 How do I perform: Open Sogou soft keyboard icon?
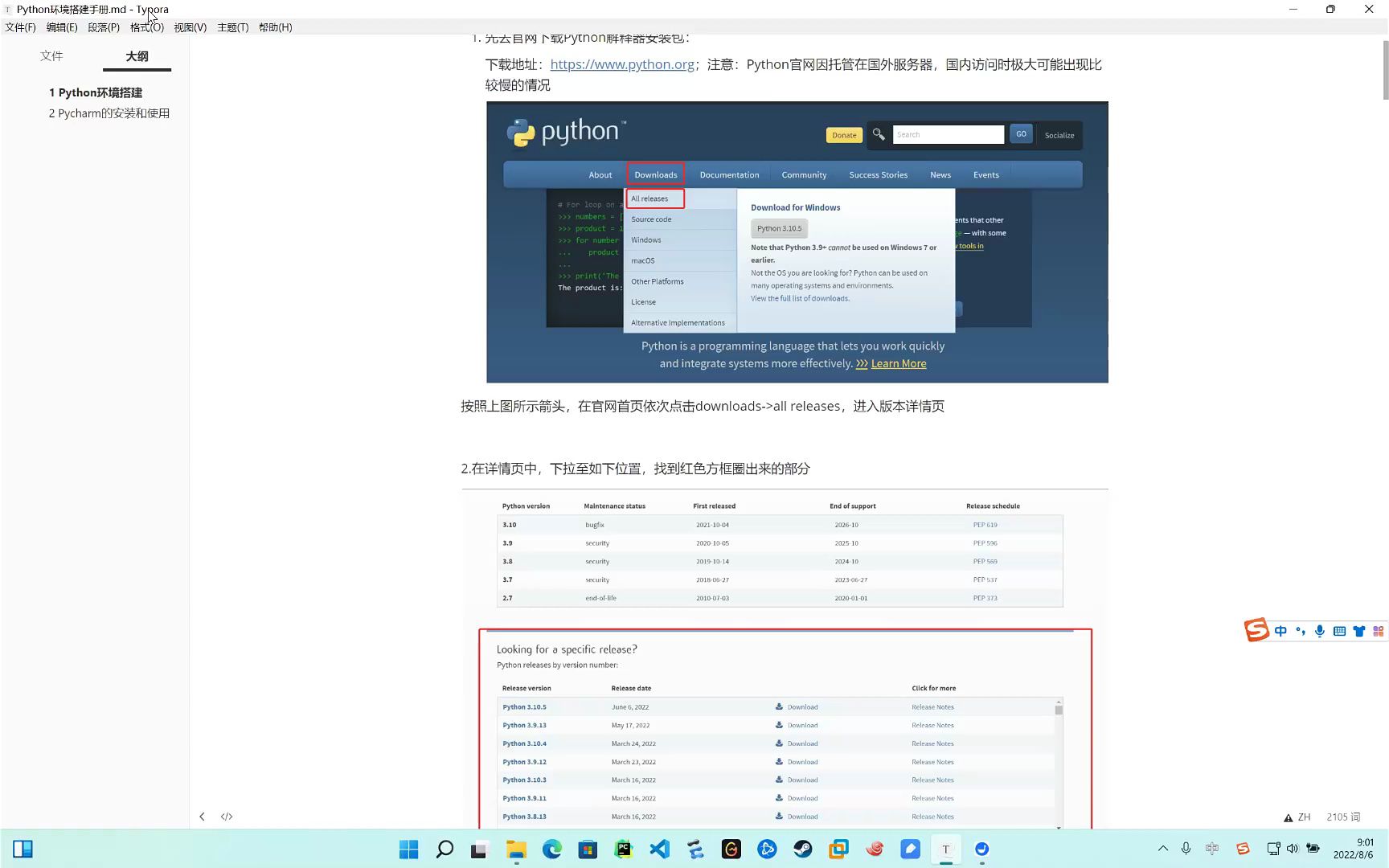[x=1339, y=631]
